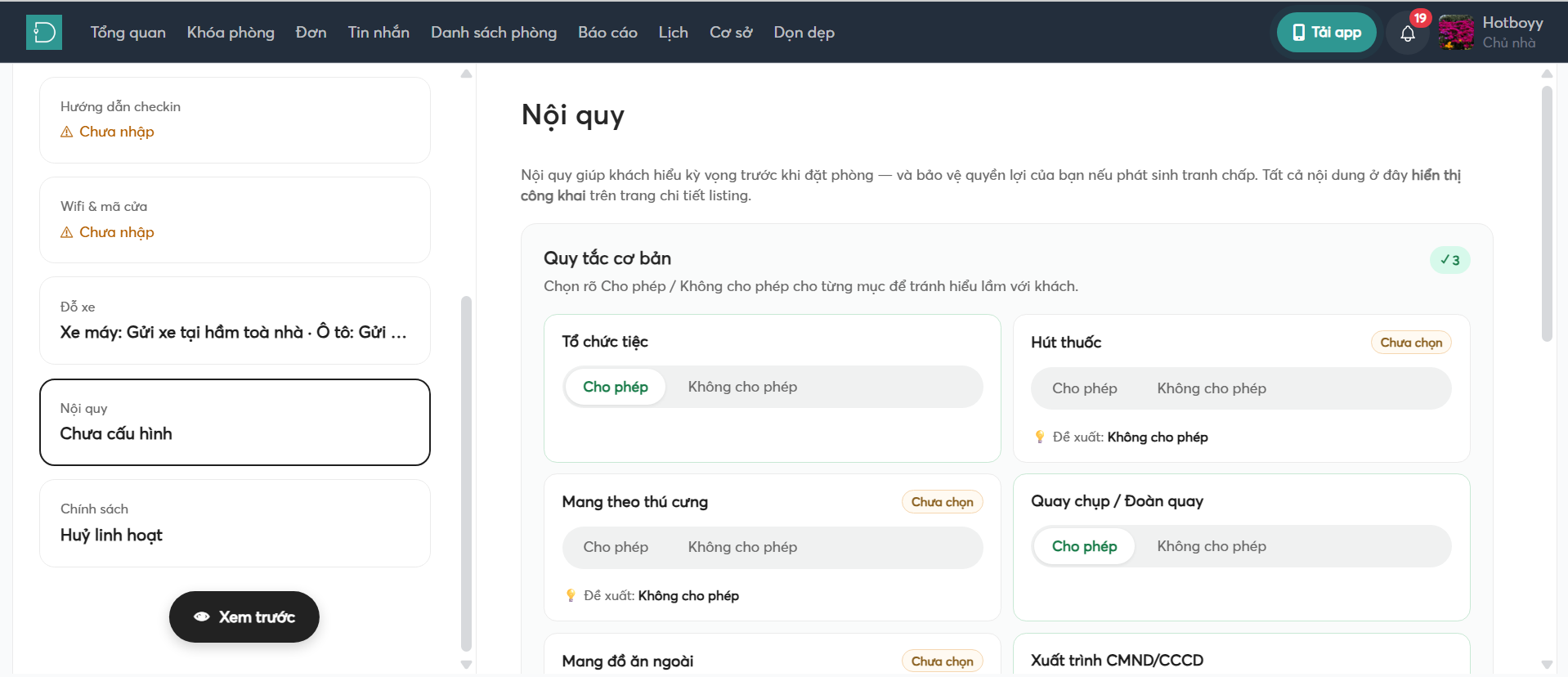The height and width of the screenshot is (677, 1568).
Task: Click warning icon under Wifi & mã cửa
Action: point(67,233)
